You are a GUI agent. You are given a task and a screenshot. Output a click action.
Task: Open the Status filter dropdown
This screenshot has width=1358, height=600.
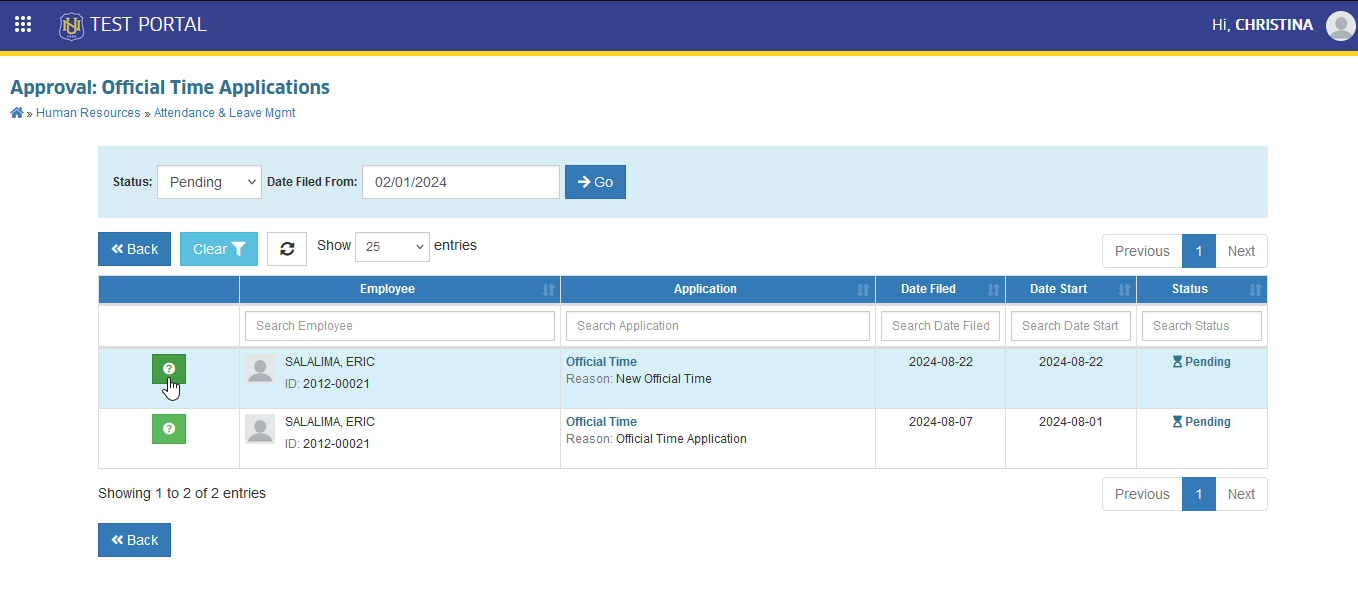(x=209, y=182)
